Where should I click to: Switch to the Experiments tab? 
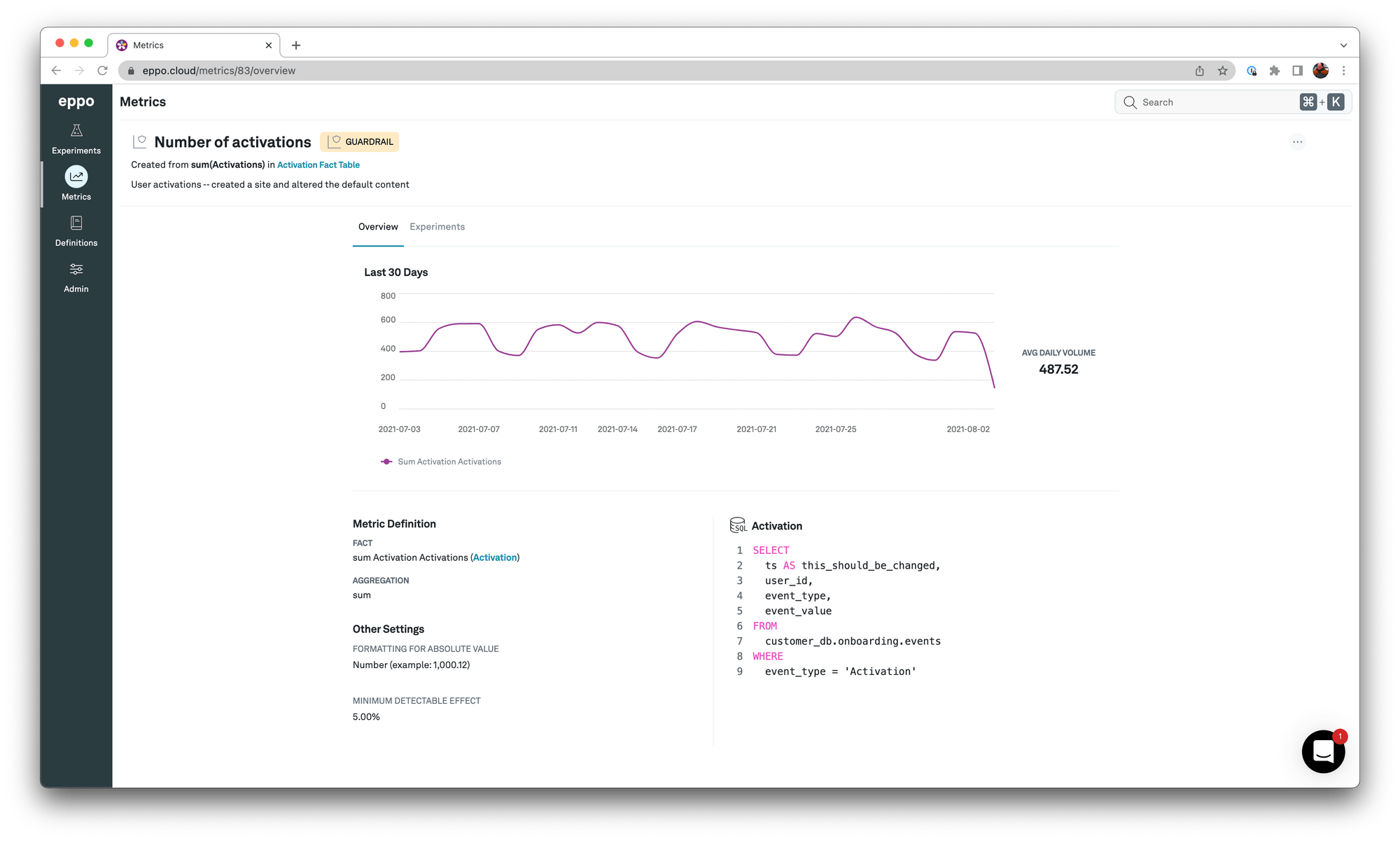point(437,226)
